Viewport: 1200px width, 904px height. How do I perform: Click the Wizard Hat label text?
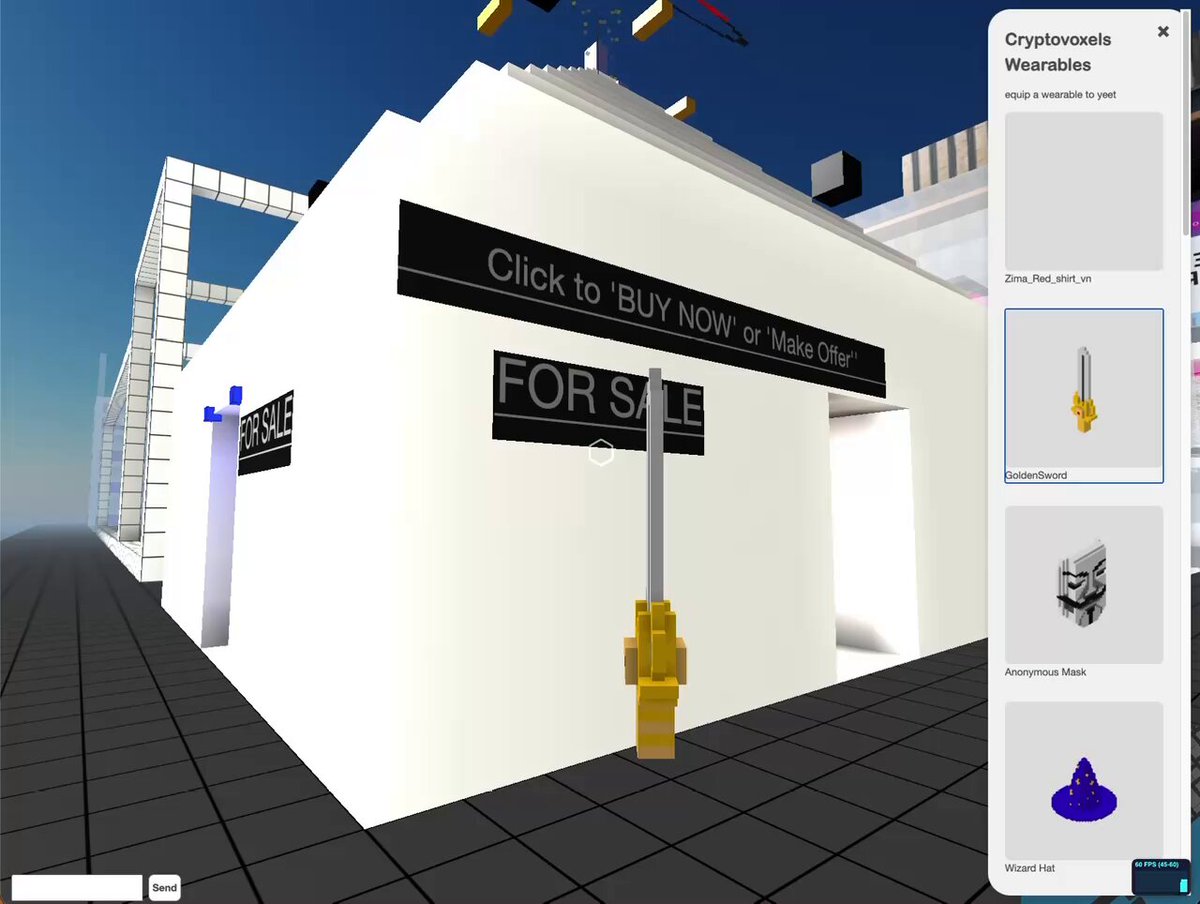coord(1030,868)
